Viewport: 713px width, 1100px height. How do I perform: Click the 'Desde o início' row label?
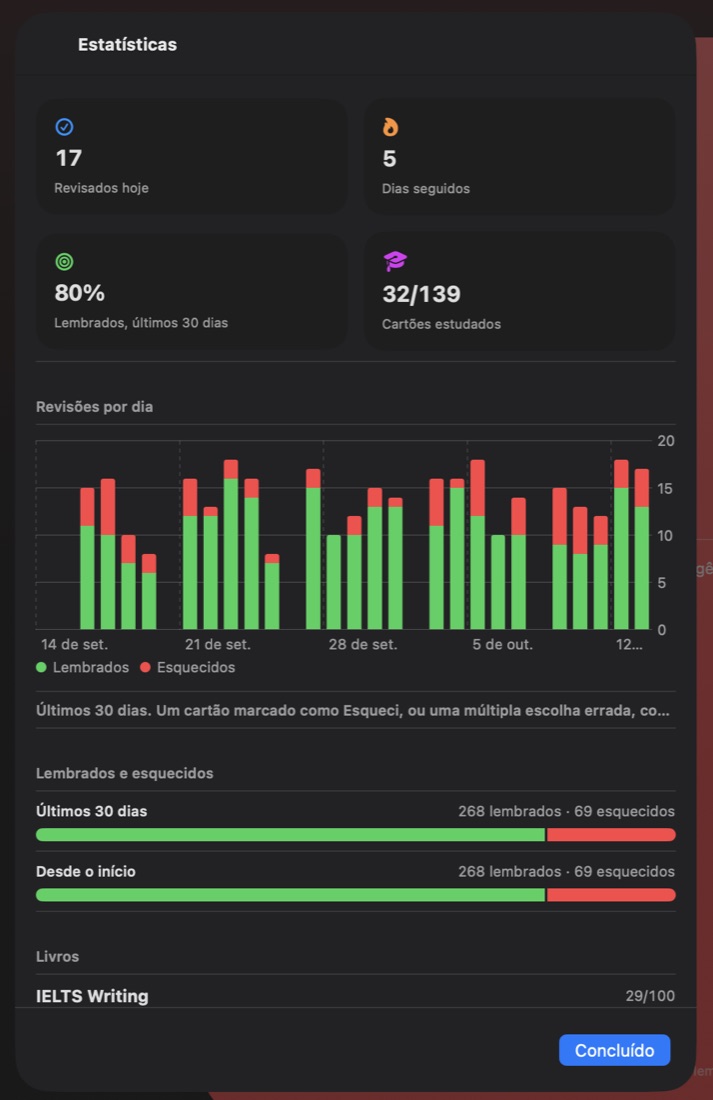pos(86,871)
